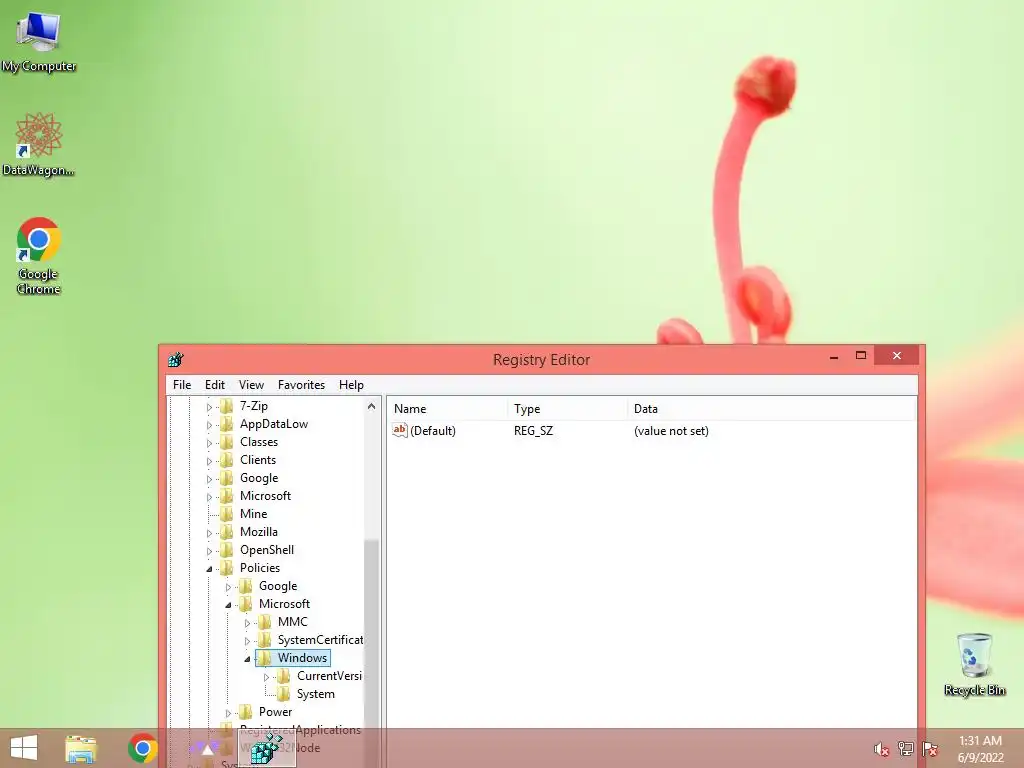Expand the CurrentVersion key
The width and height of the screenshot is (1024, 768).
266,677
